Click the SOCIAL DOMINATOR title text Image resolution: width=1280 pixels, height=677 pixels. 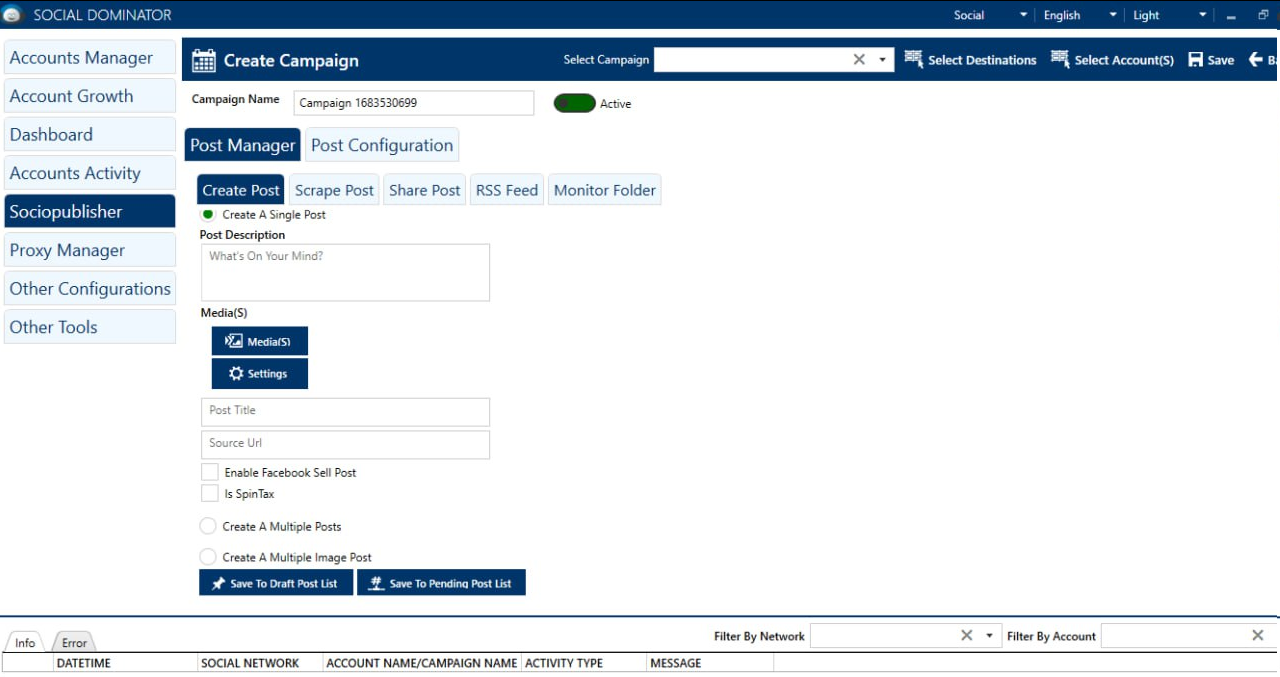[103, 15]
